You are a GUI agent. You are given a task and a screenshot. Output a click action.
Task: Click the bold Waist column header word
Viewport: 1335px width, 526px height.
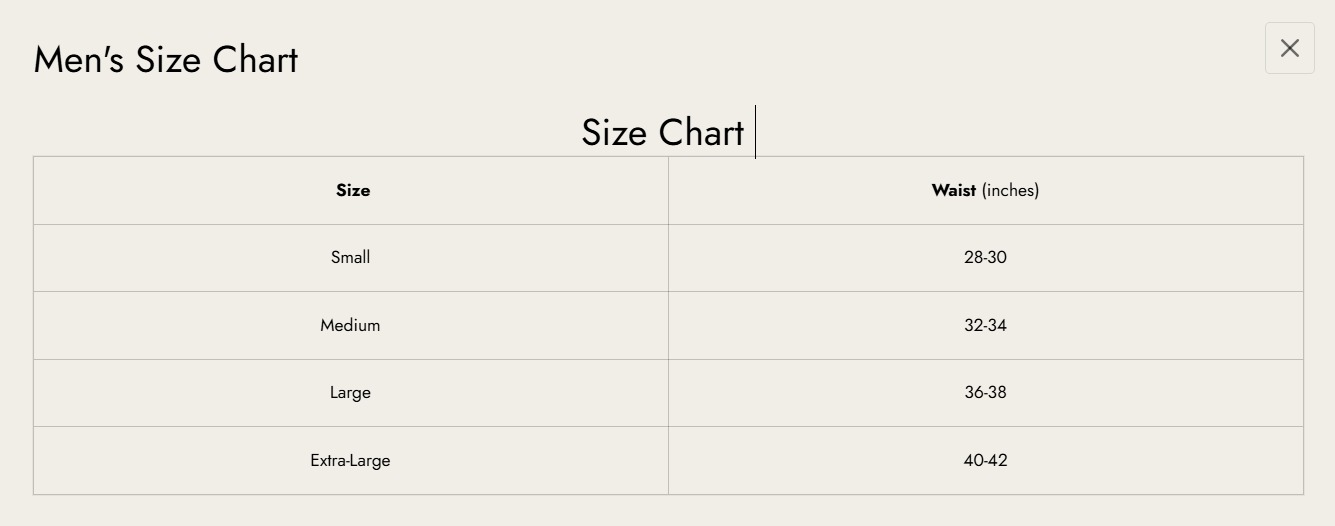point(953,190)
